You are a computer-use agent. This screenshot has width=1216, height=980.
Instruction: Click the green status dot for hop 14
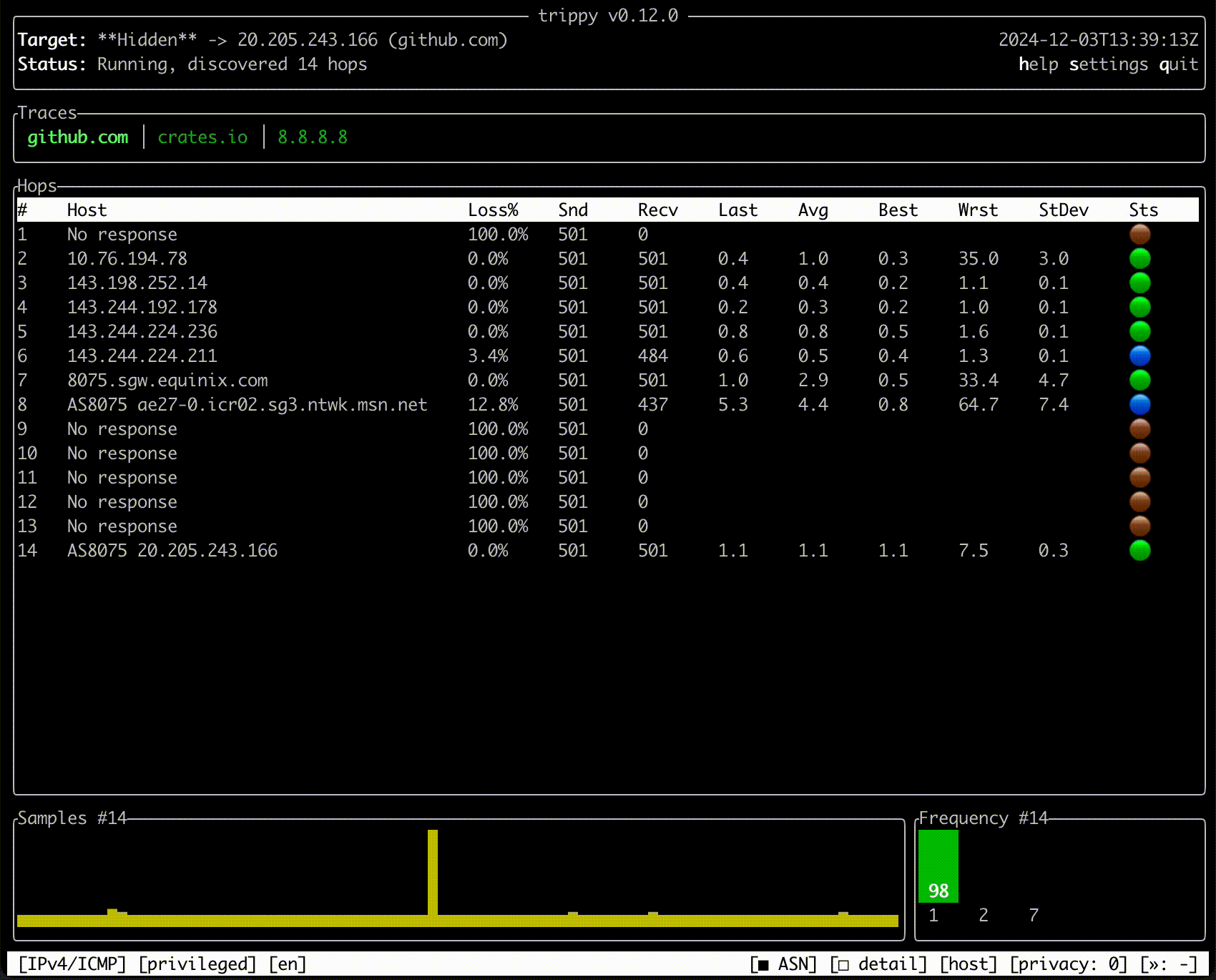[x=1140, y=551]
